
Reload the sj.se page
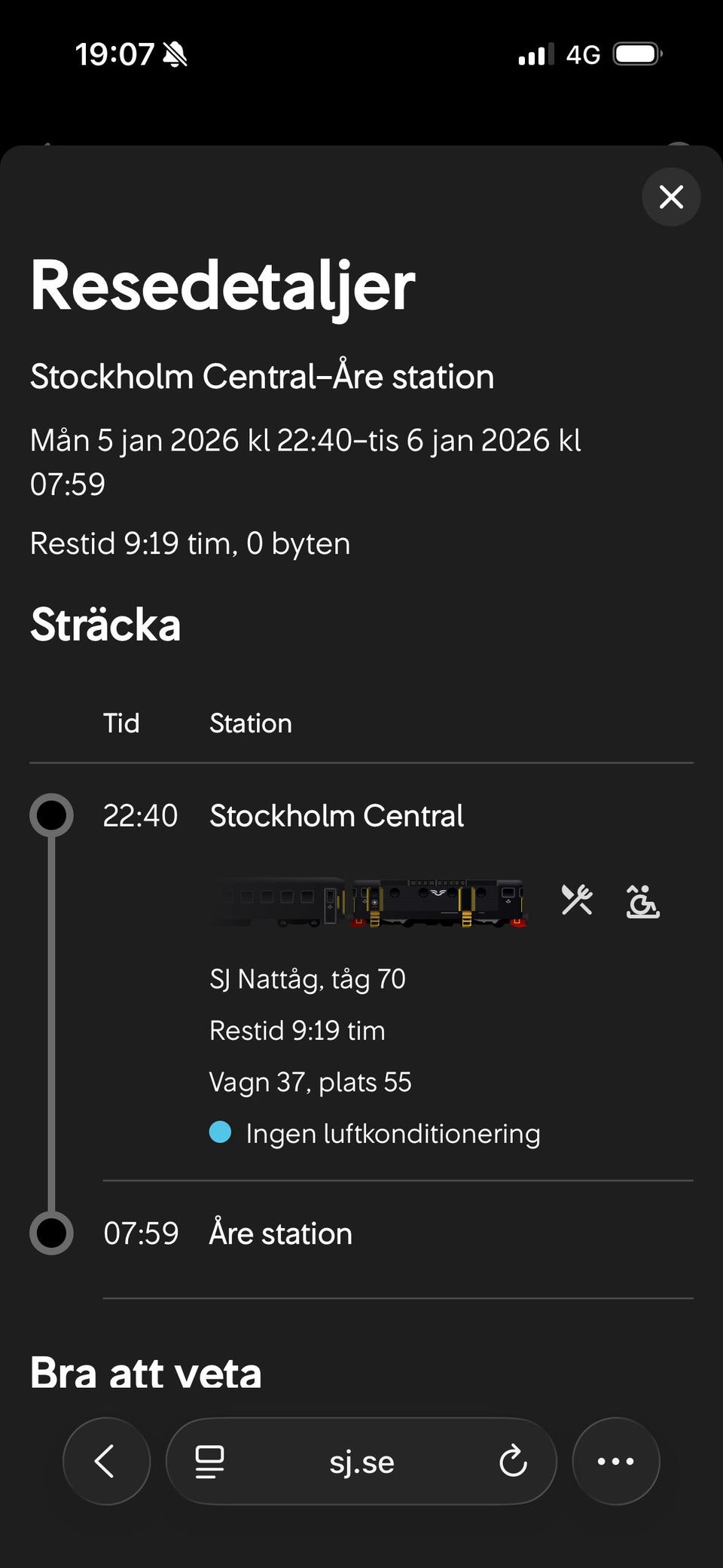pos(513,1462)
